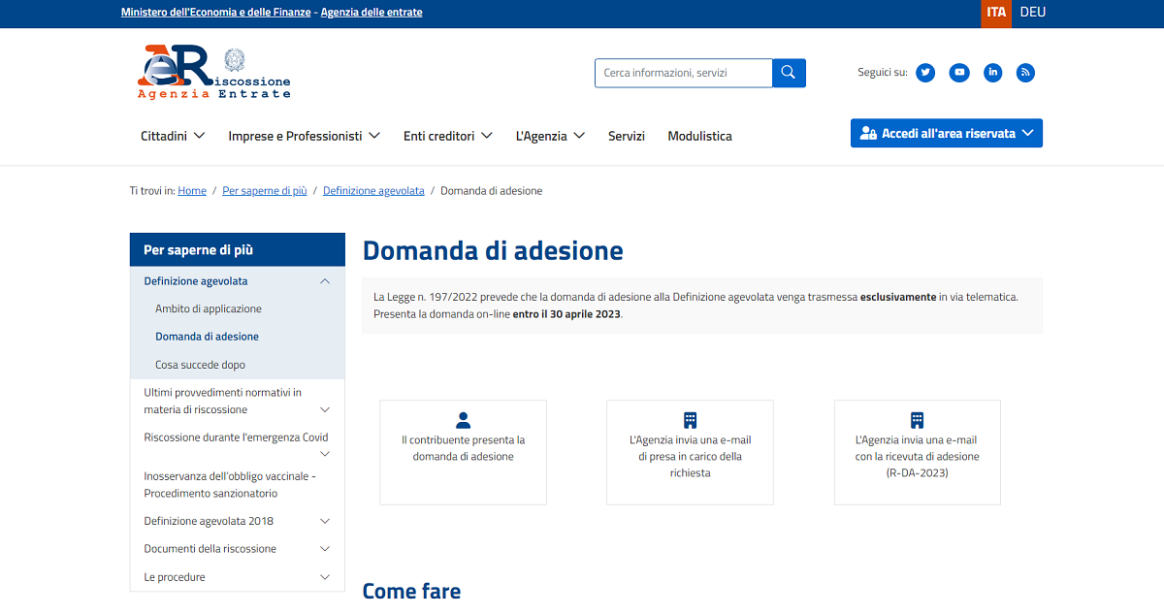Open the RSS feed icon

1025,73
